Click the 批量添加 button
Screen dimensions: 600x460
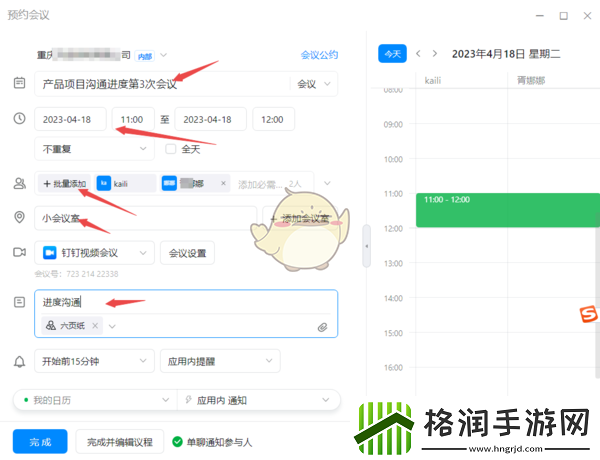64,183
